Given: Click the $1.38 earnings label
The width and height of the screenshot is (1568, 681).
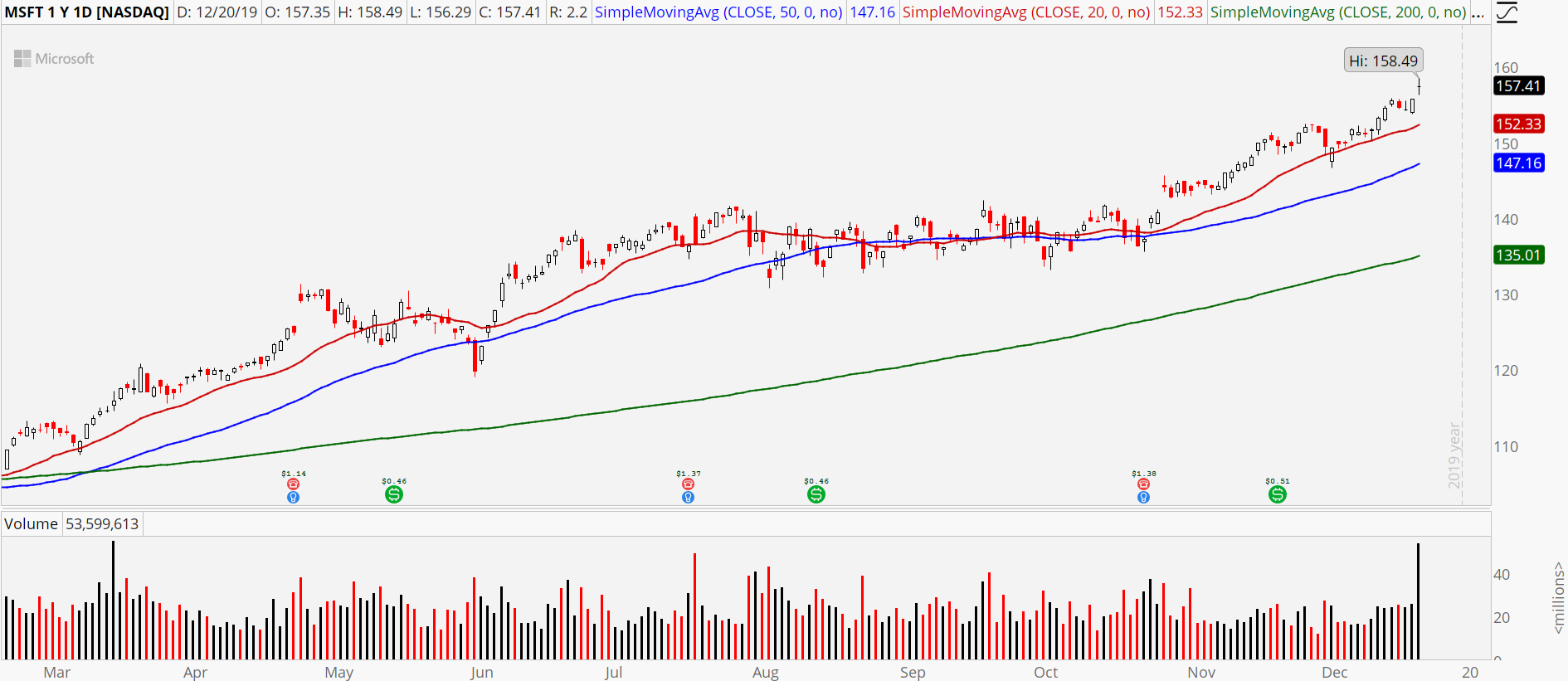Looking at the screenshot, I should [1144, 474].
